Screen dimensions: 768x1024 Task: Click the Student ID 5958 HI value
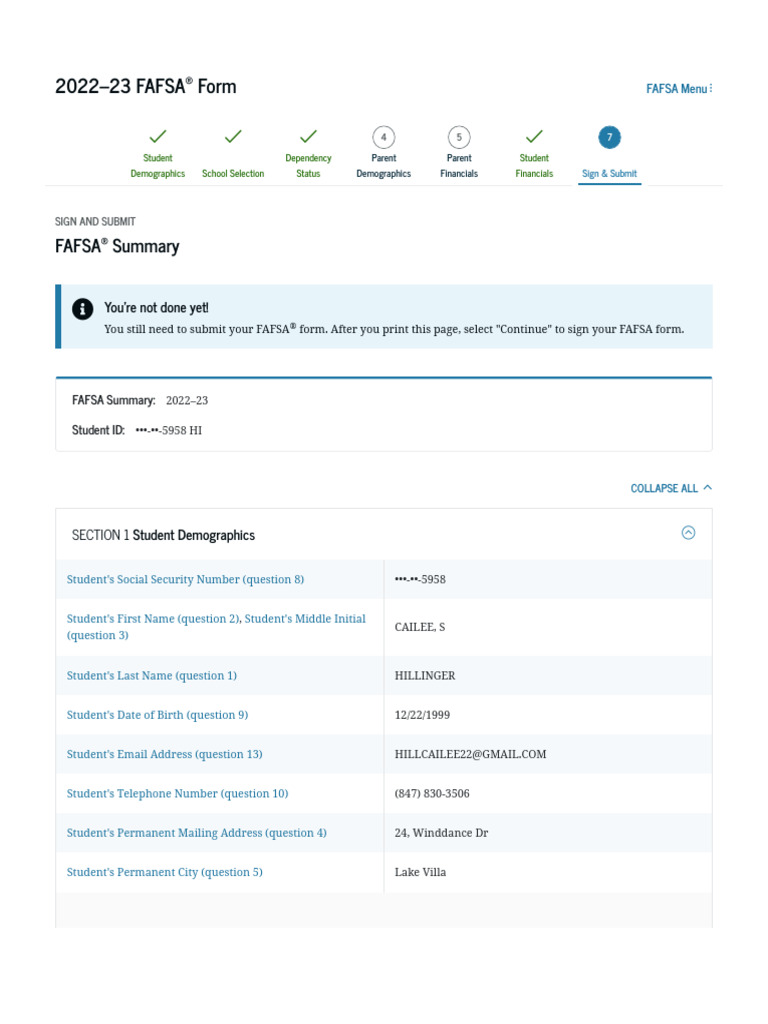168,430
